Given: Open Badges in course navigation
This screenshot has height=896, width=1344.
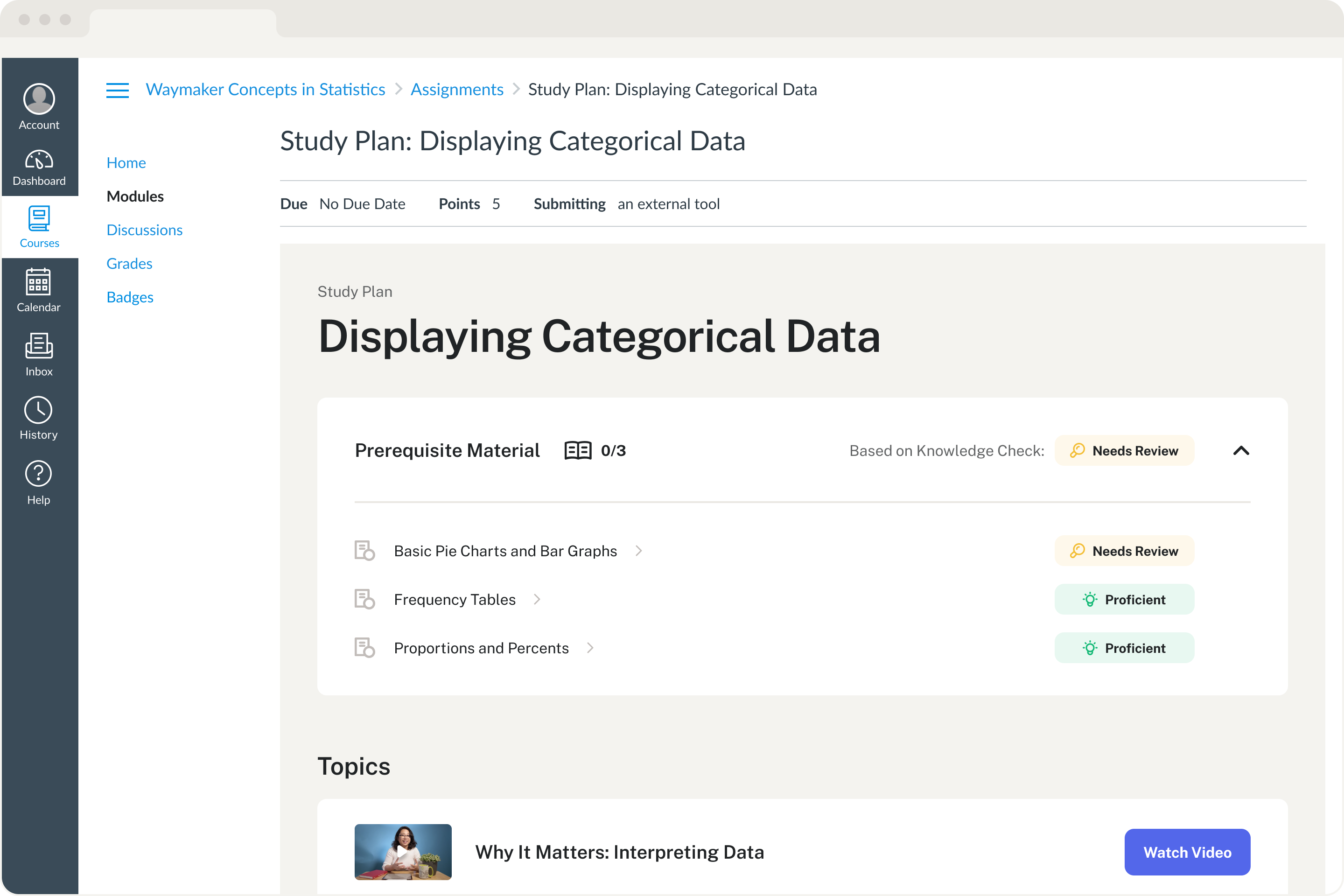Looking at the screenshot, I should [130, 297].
